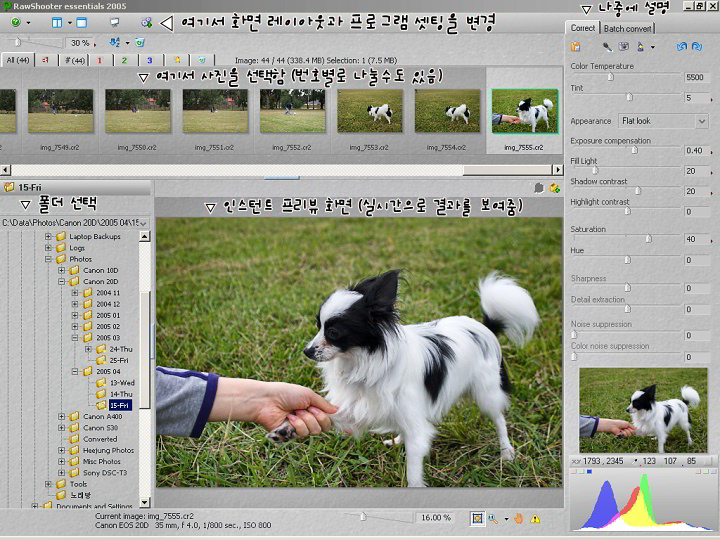This screenshot has width=720, height=540.
Task: Select the 14-Thu folder
Action: click(x=121, y=394)
